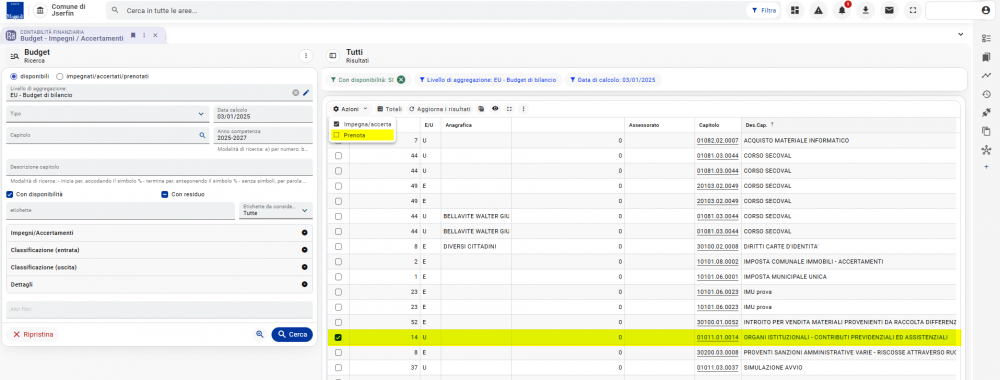Select impegnati/accertati/prenotati radio button

tap(60, 76)
